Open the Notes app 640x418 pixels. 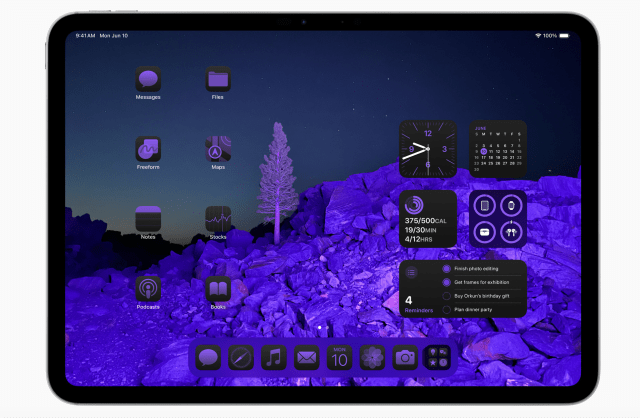(148, 219)
